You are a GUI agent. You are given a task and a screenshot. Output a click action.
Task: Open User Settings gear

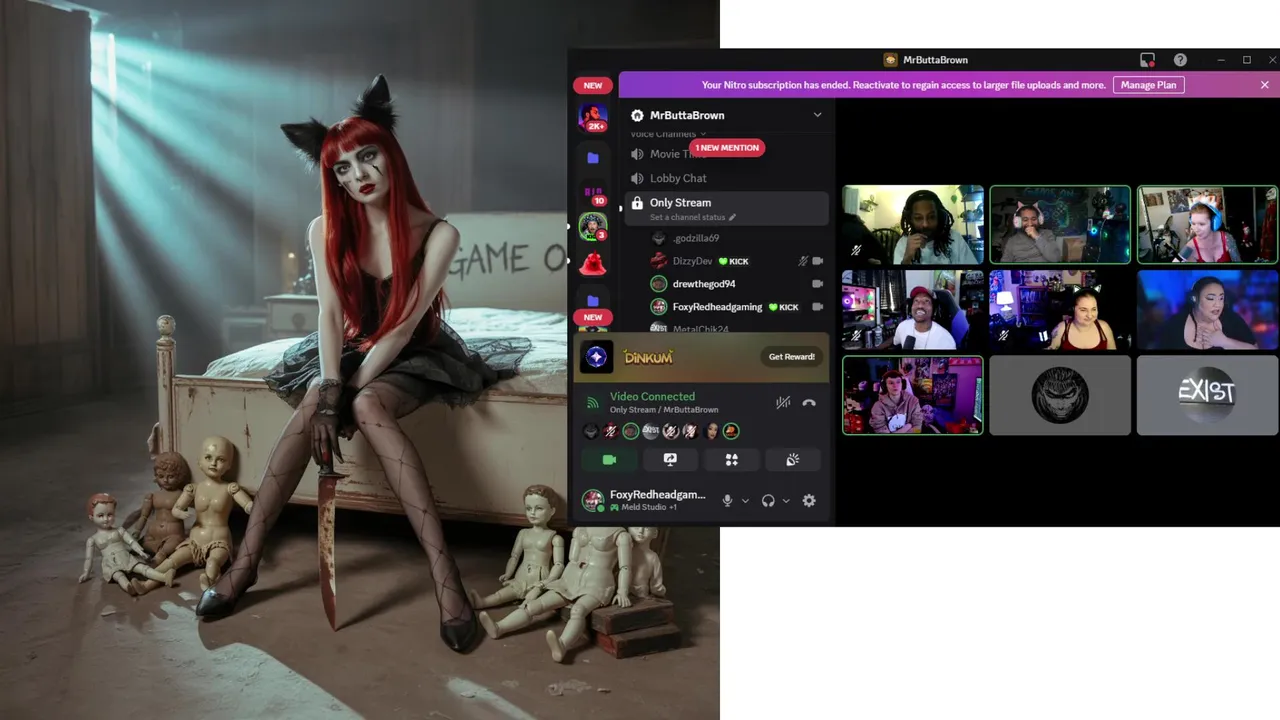coord(809,501)
